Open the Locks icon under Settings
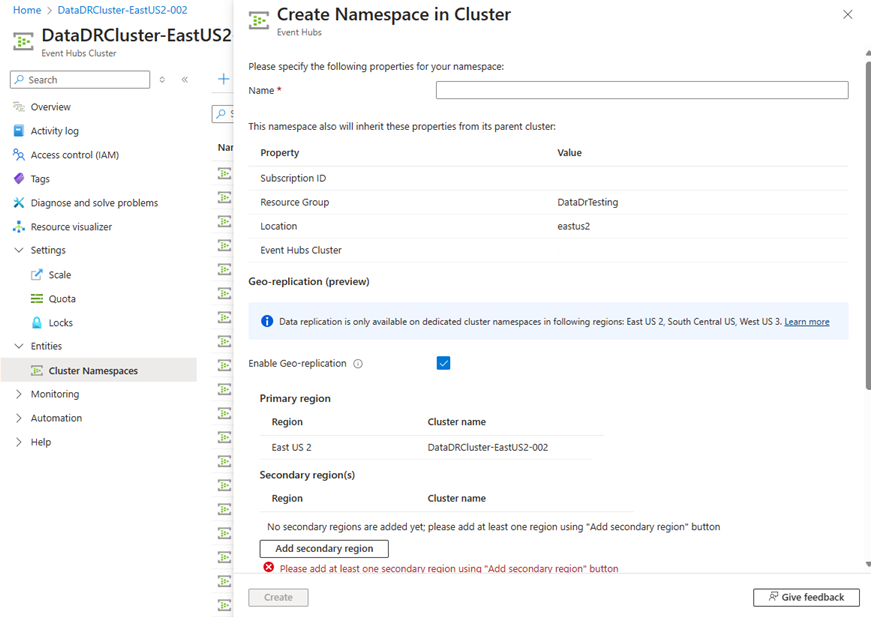871x617 pixels. click(36, 322)
